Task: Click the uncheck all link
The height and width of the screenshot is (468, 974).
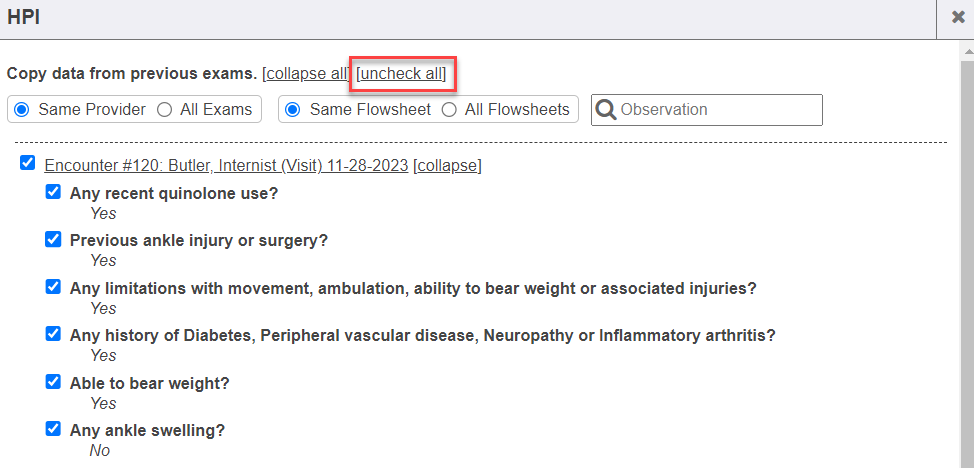Action: click(x=401, y=74)
